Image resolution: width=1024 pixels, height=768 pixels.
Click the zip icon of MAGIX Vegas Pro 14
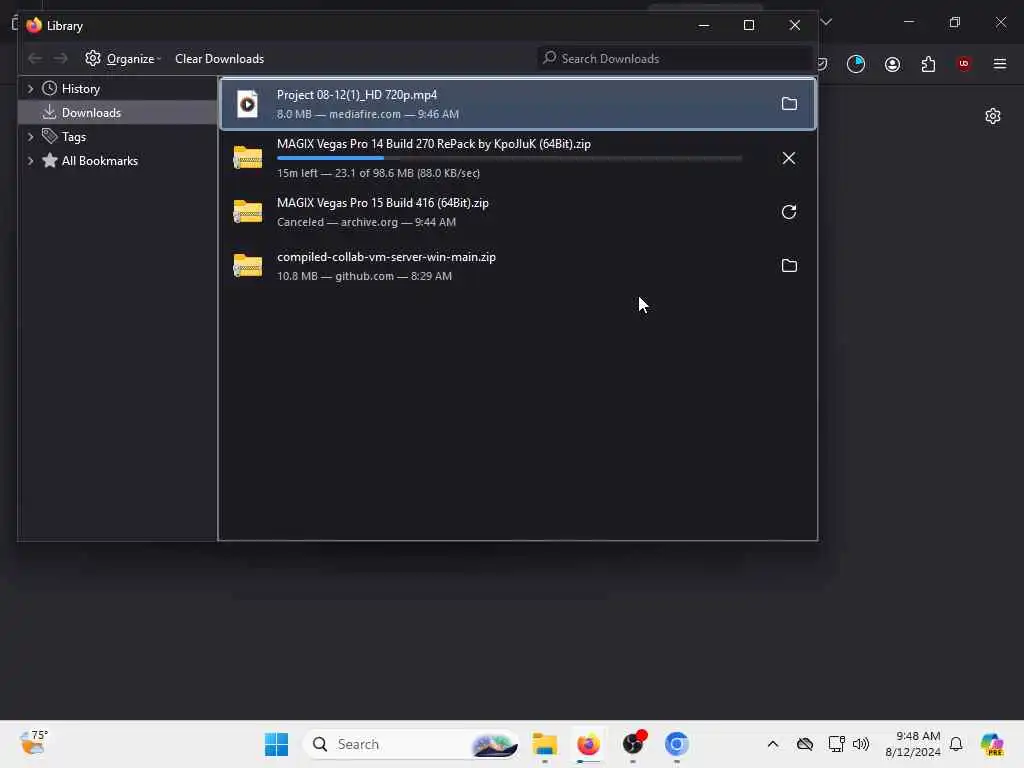pos(248,157)
